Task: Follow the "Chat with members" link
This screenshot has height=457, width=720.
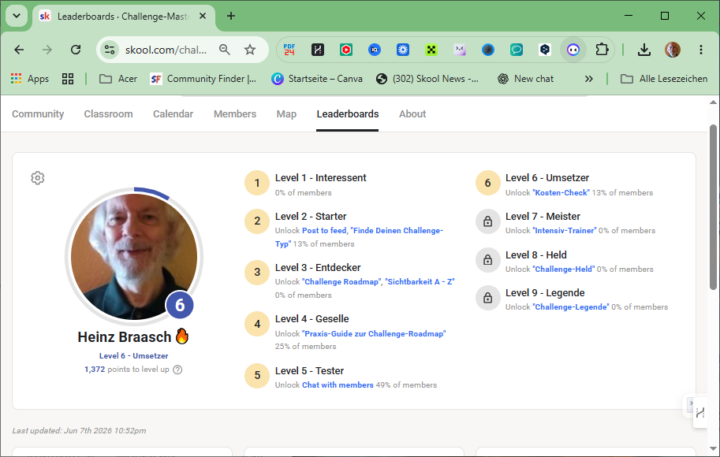Action: (x=338, y=385)
